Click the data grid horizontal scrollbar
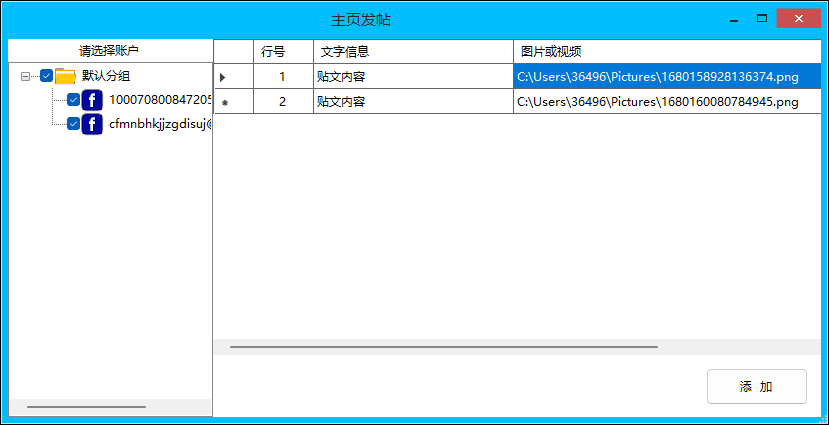This screenshot has height=425, width=829. coord(443,347)
